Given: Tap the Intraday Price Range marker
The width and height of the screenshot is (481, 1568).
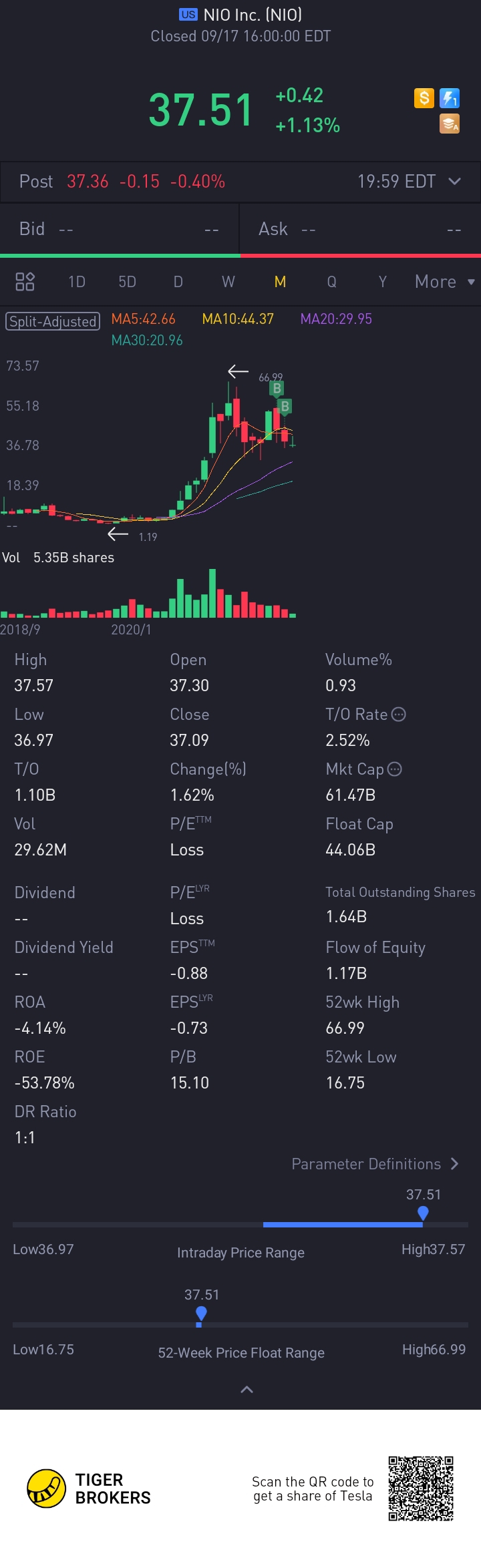Looking at the screenshot, I should pos(423,1213).
